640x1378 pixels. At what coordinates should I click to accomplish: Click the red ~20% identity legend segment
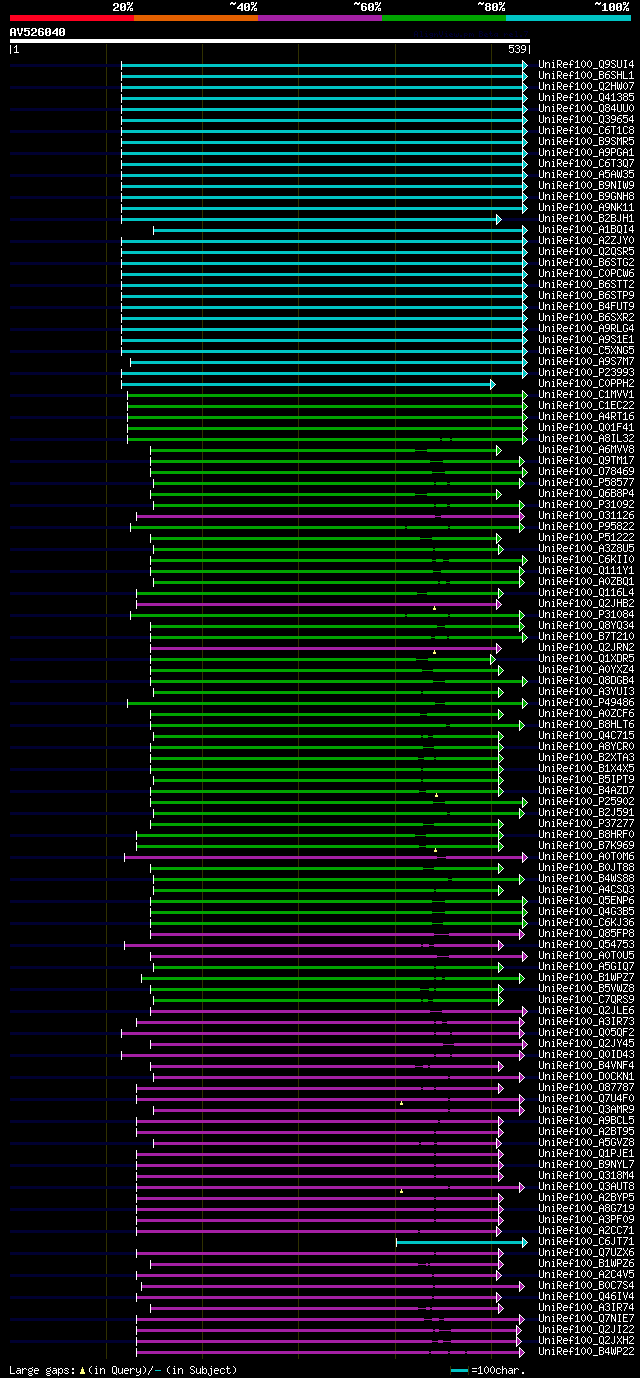(x=72, y=17)
